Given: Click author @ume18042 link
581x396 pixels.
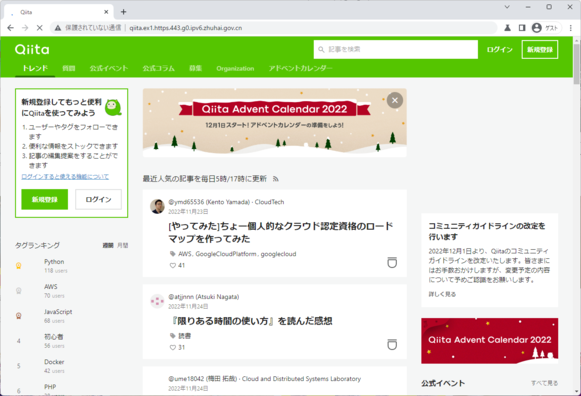Looking at the screenshot, I should (202, 379).
